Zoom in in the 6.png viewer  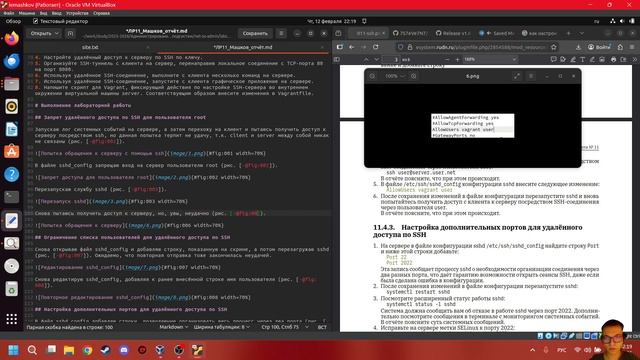(x=413, y=76)
